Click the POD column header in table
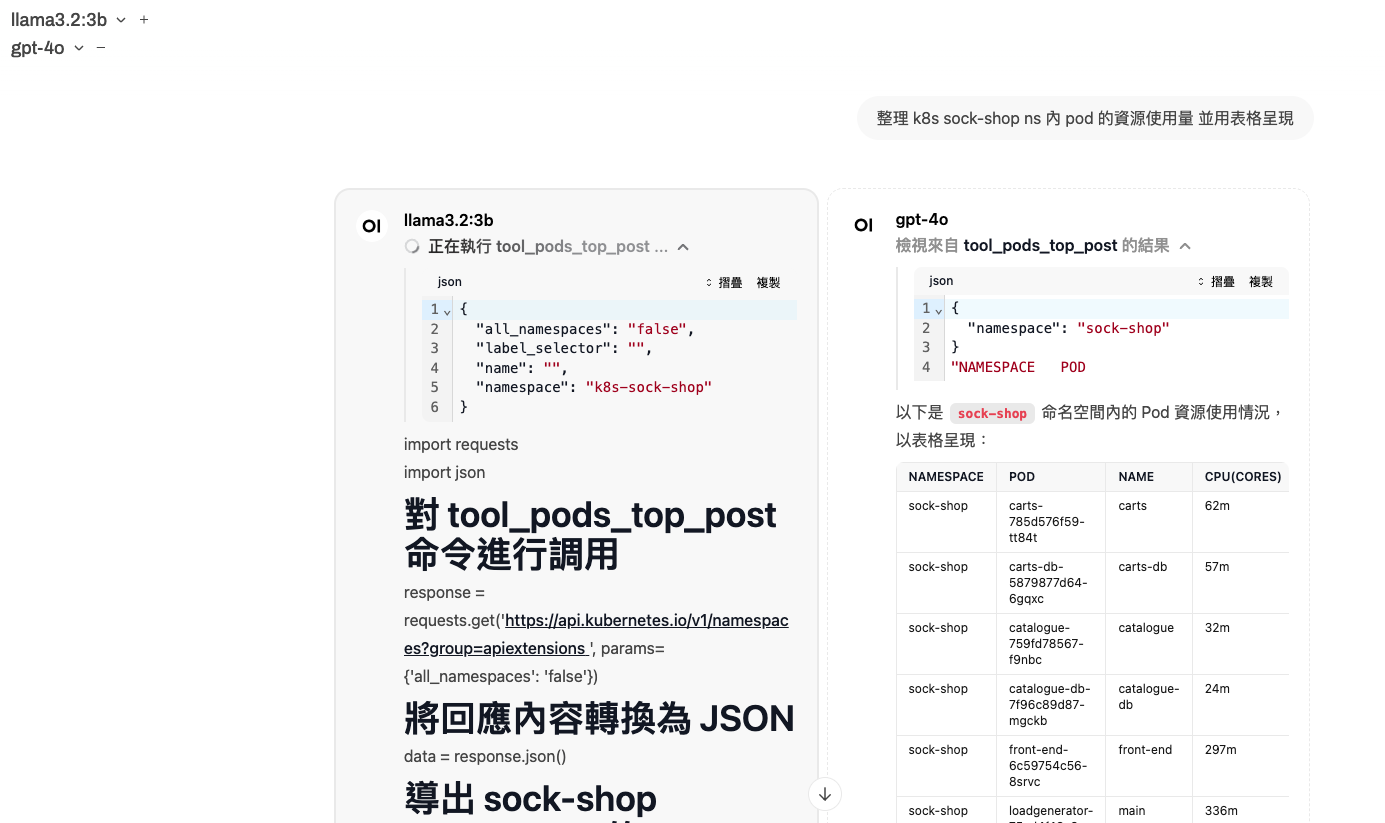The image size is (1385, 823). coord(1021,477)
